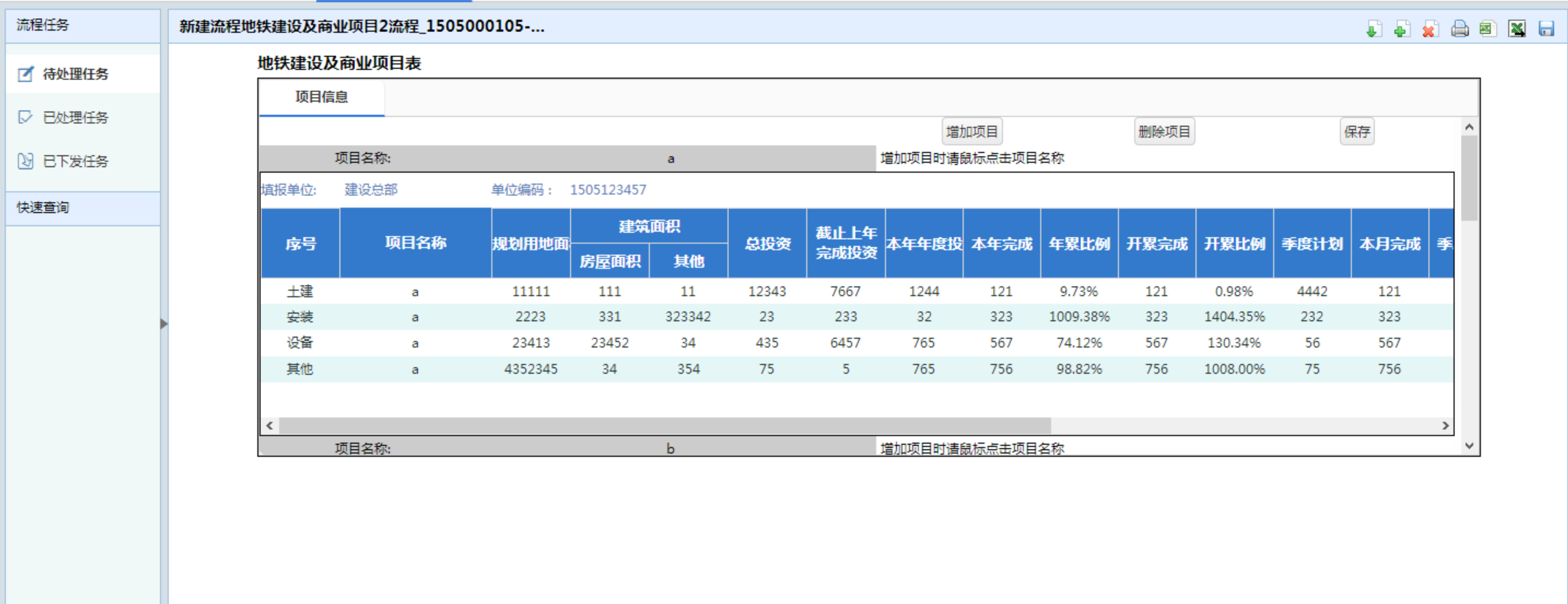Click the printer icon to print
The image size is (1568, 604).
tap(1459, 29)
